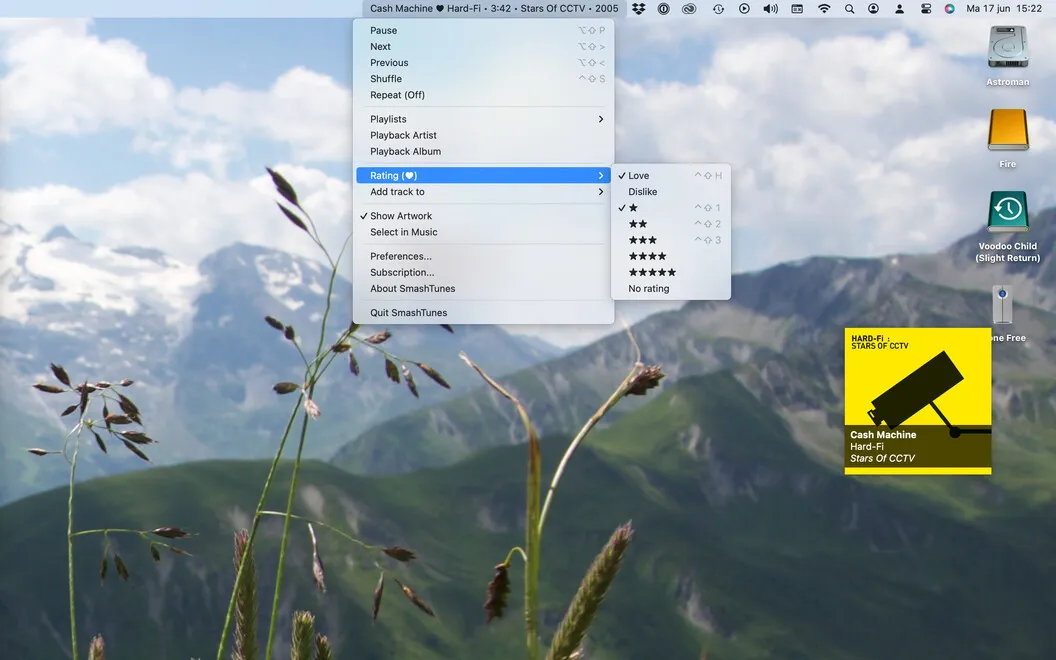Click the Siri icon in menu bar
1056x660 pixels.
pyautogui.click(x=950, y=9)
